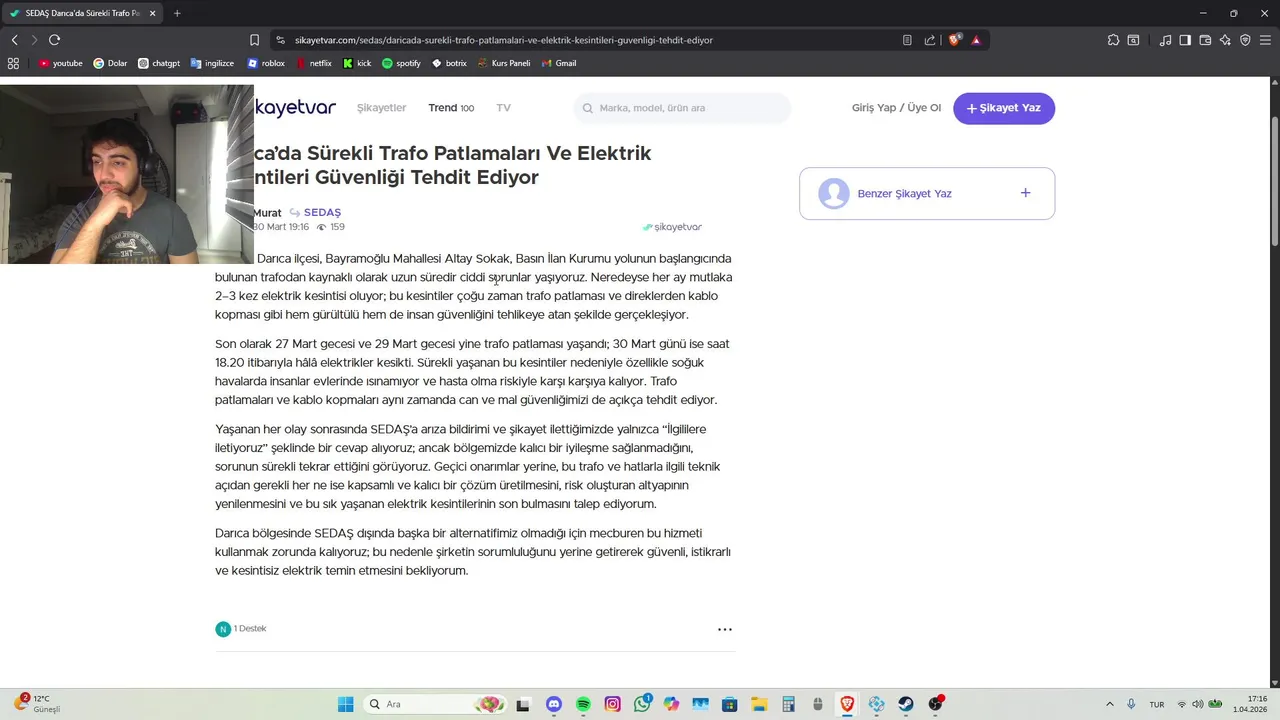This screenshot has height=720, width=1280.
Task: Open reader mode icon in address bar
Action: pyautogui.click(x=907, y=40)
